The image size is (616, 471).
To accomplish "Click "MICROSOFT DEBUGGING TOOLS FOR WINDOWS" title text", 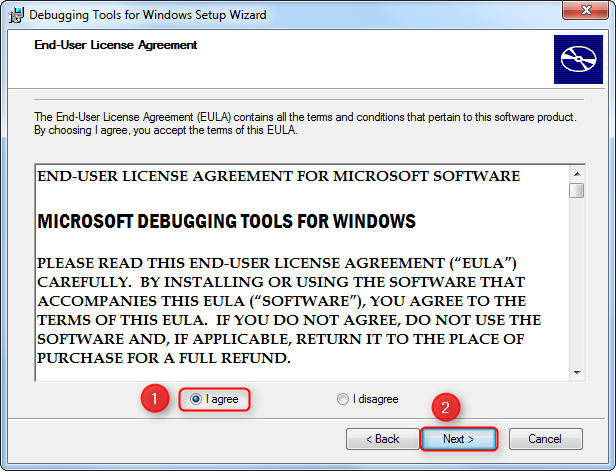I will [226, 221].
